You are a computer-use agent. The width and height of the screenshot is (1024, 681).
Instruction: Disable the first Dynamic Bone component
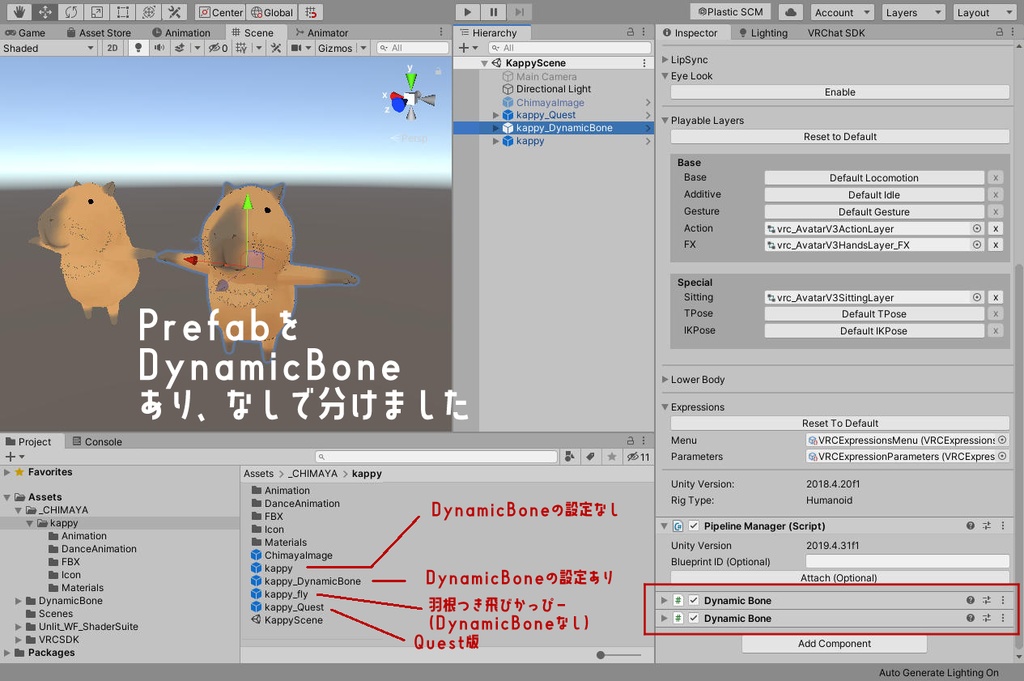tap(694, 600)
